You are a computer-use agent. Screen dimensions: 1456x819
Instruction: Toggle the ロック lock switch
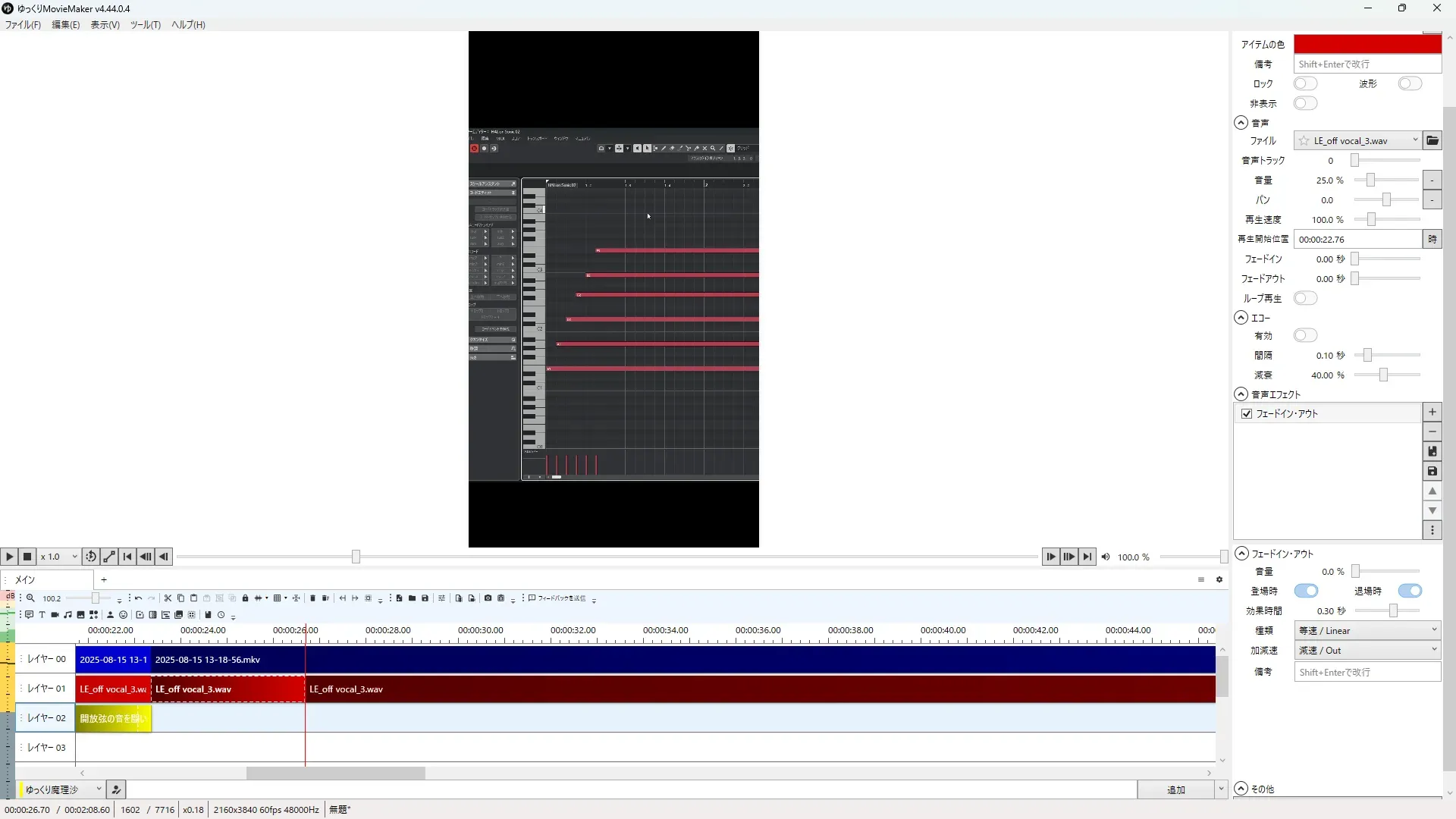[x=1305, y=83]
